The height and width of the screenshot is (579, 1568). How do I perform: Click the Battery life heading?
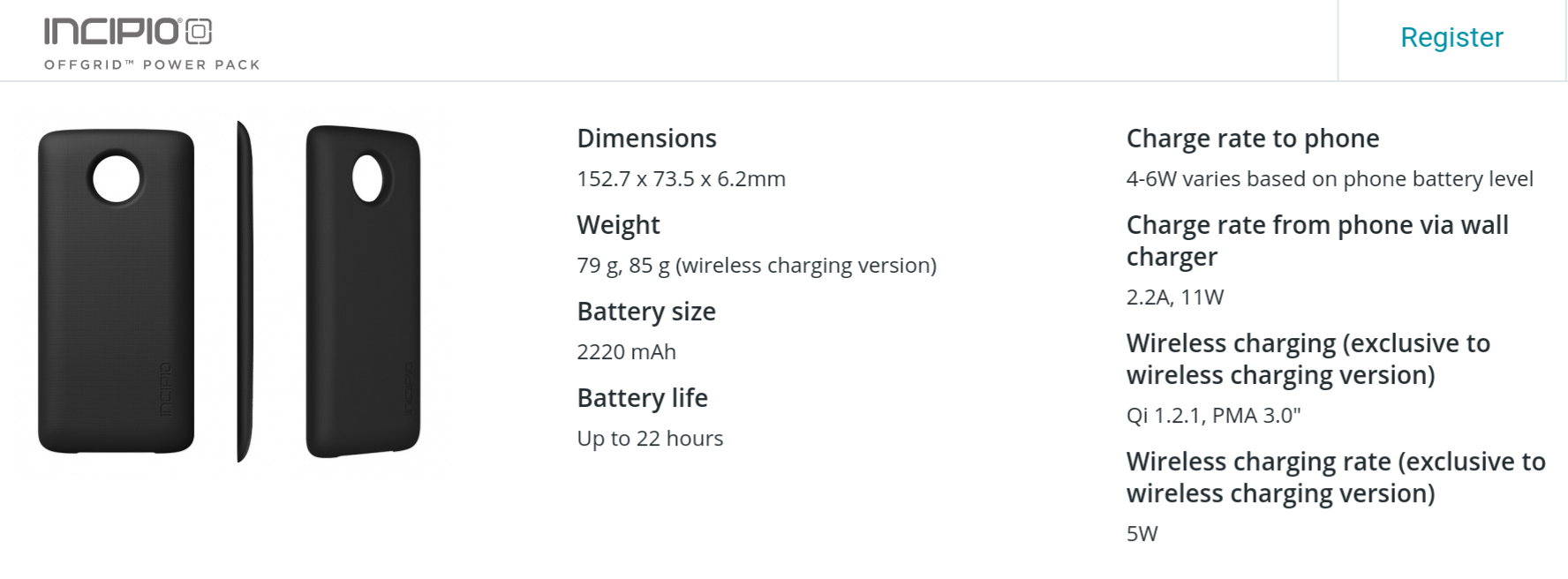(642, 398)
